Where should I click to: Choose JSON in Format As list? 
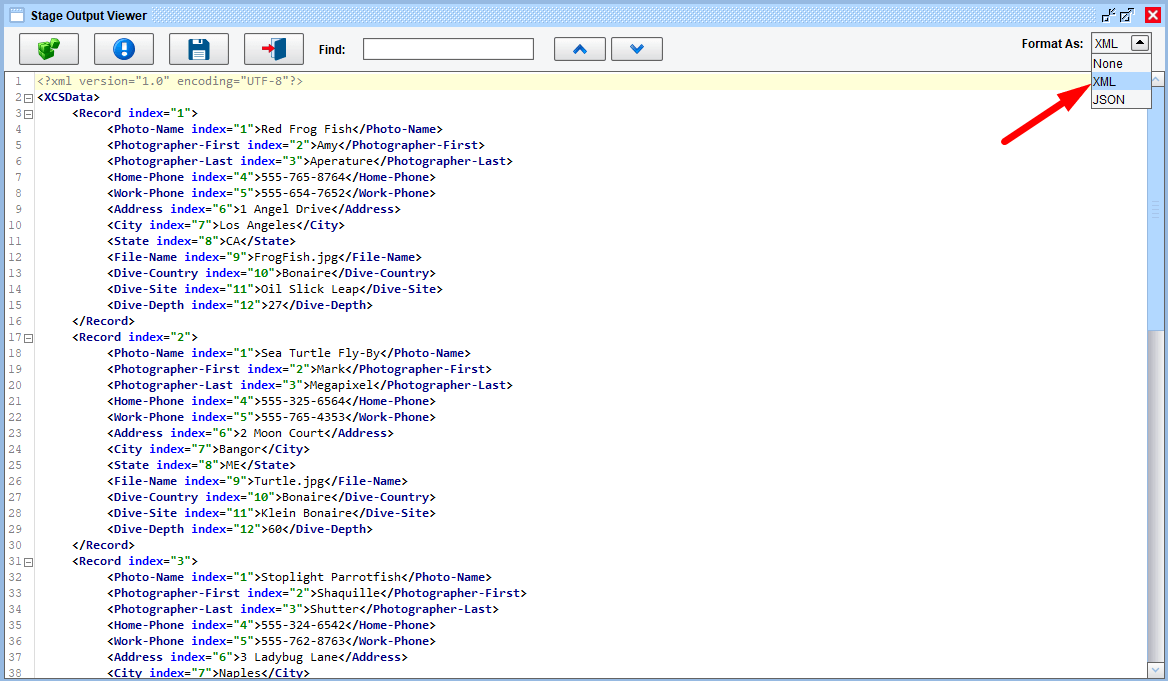click(1121, 99)
